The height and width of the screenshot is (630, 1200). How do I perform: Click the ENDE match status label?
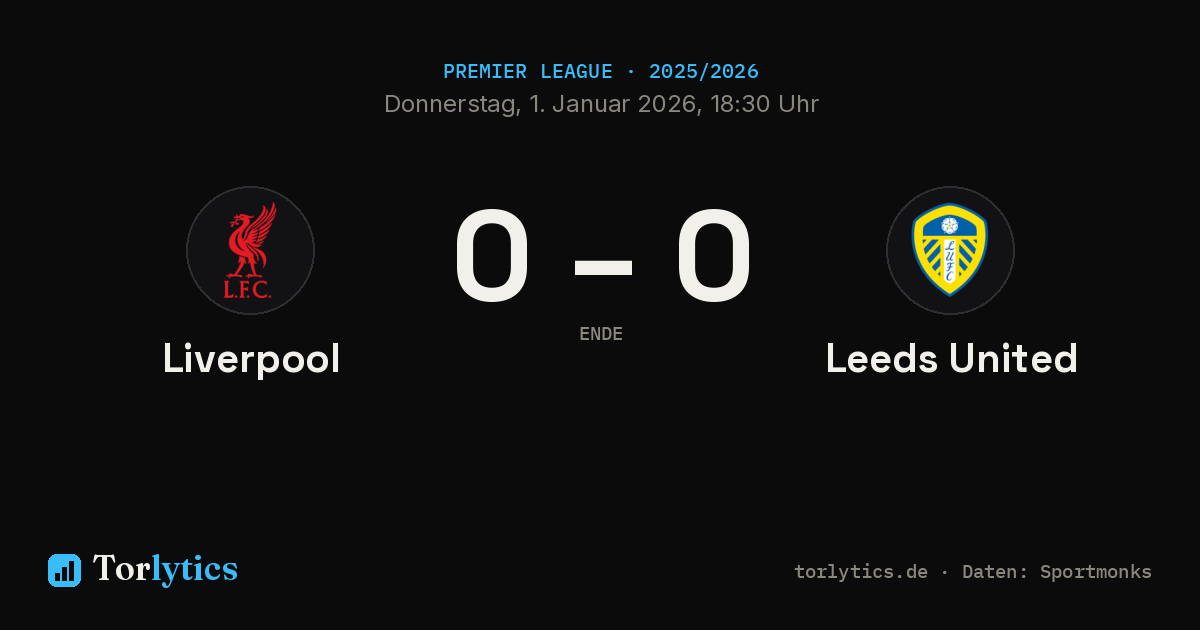pos(601,334)
